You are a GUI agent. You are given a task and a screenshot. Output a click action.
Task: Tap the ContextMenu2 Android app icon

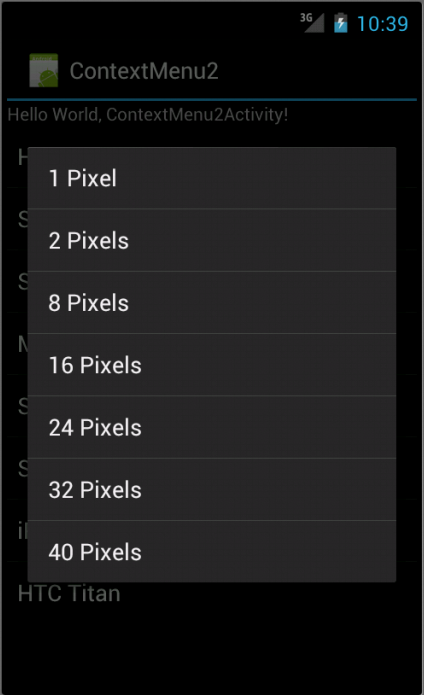click(43, 70)
